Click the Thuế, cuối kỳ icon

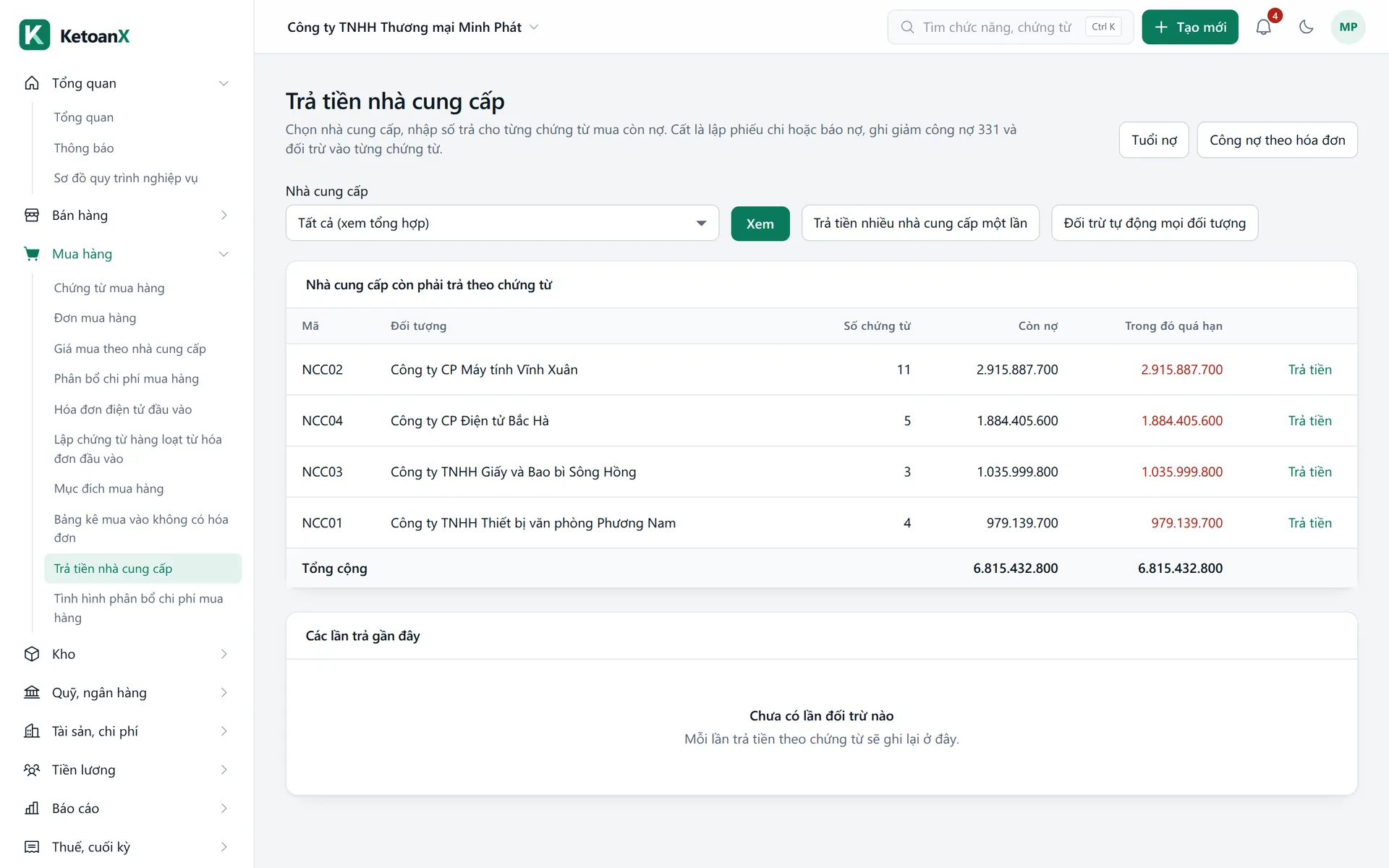pos(32,846)
